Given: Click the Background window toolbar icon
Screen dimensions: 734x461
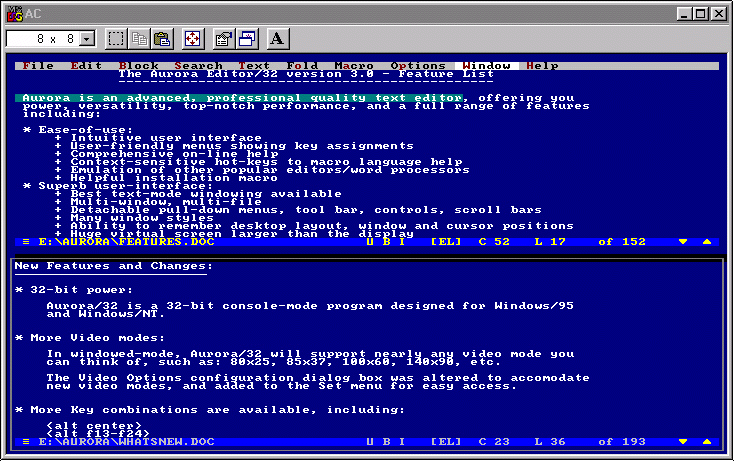Looking at the screenshot, I should coord(247,39).
